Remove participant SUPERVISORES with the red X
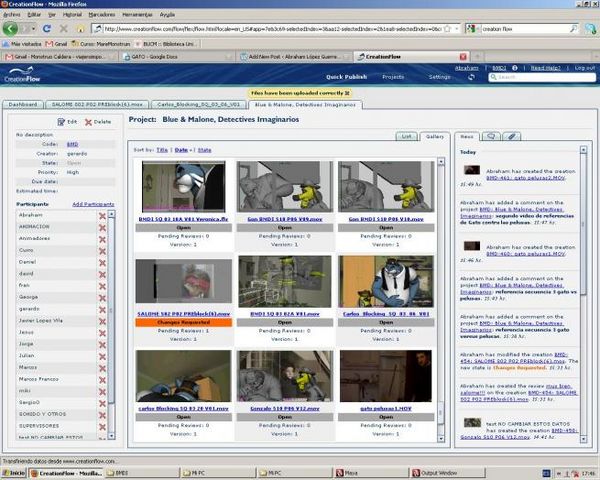Screen dimensions: 600x480 point(102,427)
